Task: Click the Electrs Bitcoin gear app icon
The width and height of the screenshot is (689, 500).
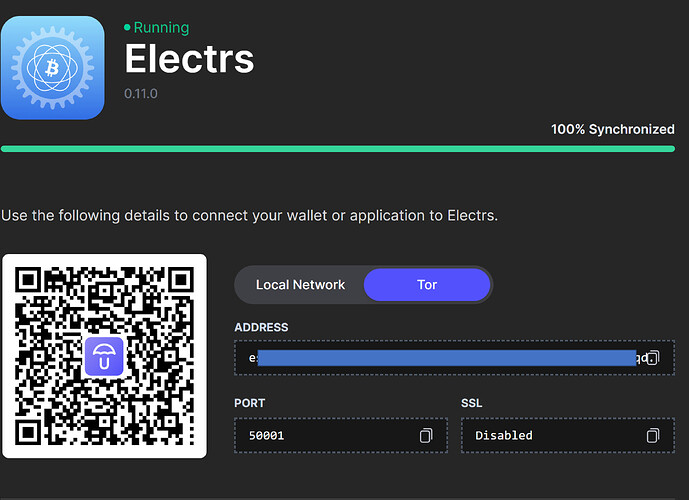Action: (52, 67)
